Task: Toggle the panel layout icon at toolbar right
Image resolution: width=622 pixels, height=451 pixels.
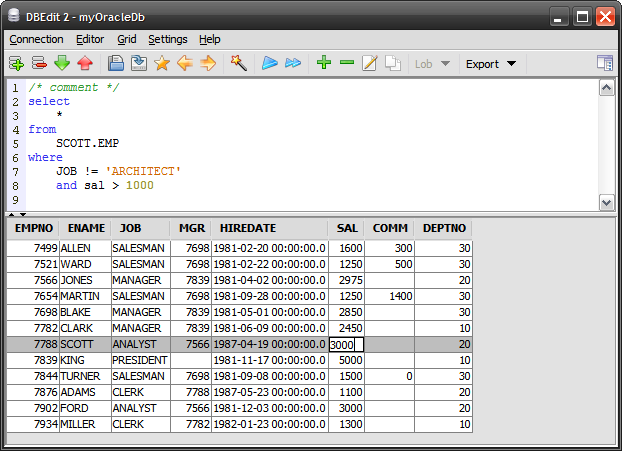Action: 604,63
